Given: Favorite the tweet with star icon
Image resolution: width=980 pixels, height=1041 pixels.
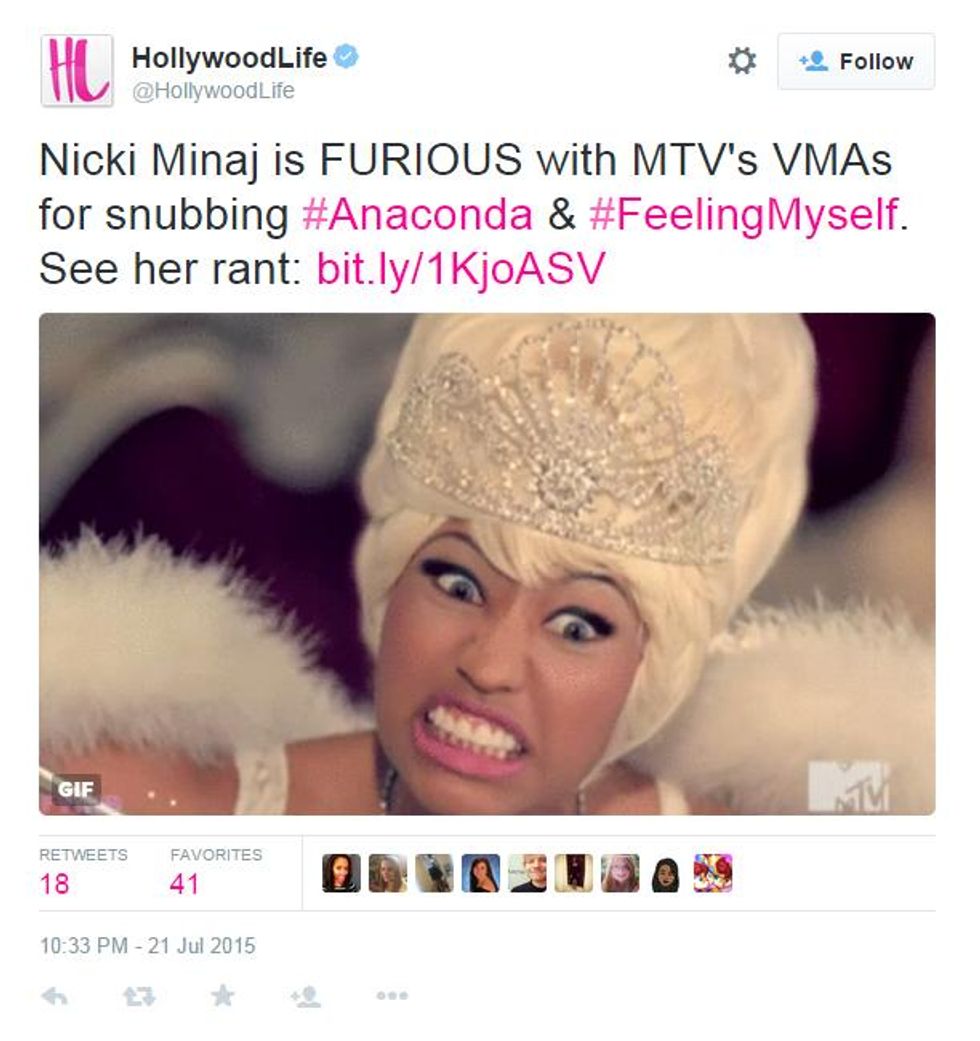Looking at the screenshot, I should point(222,995).
